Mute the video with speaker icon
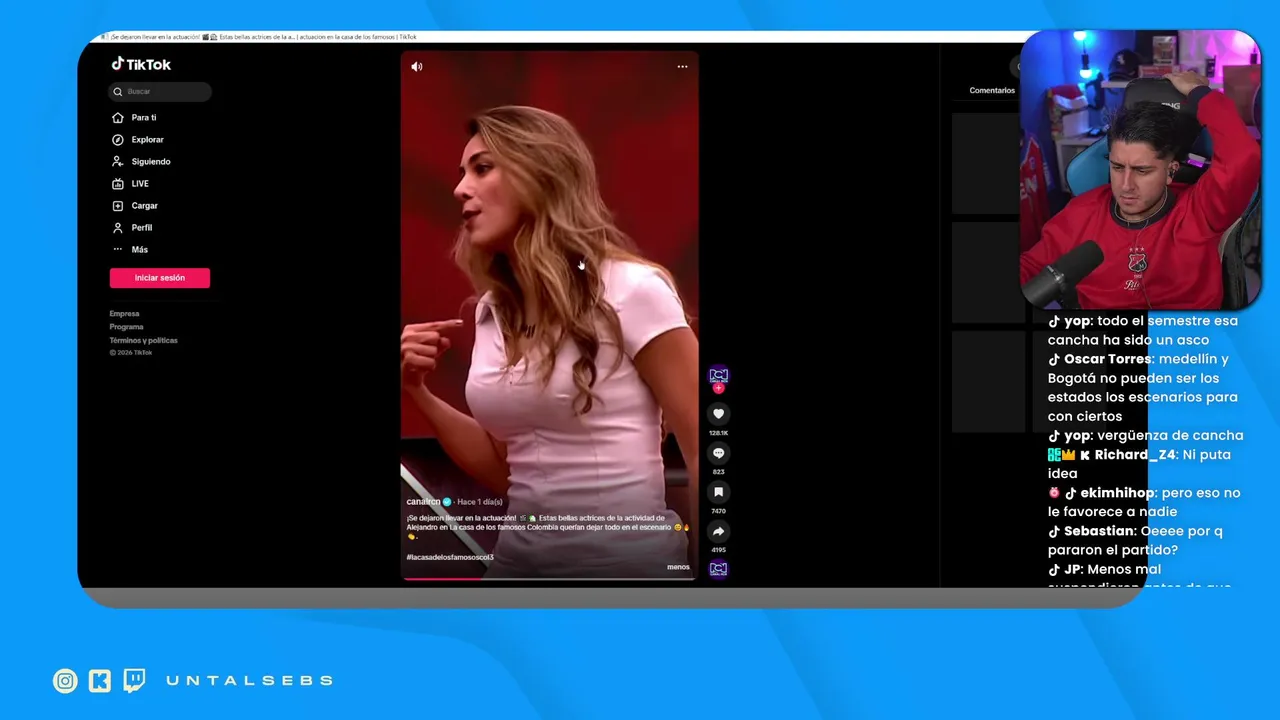The width and height of the screenshot is (1280, 720). point(417,67)
